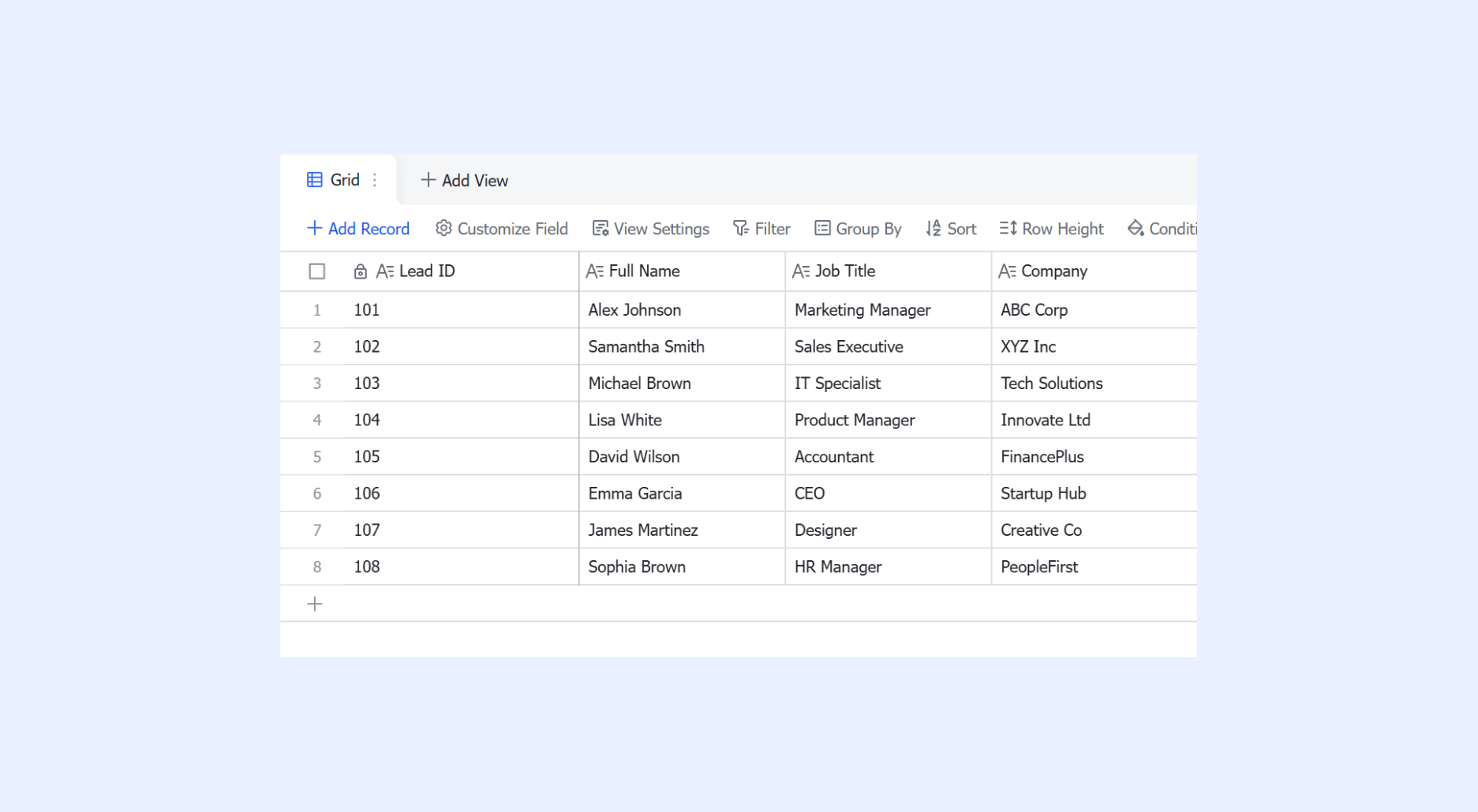Open Sort options

(951, 229)
